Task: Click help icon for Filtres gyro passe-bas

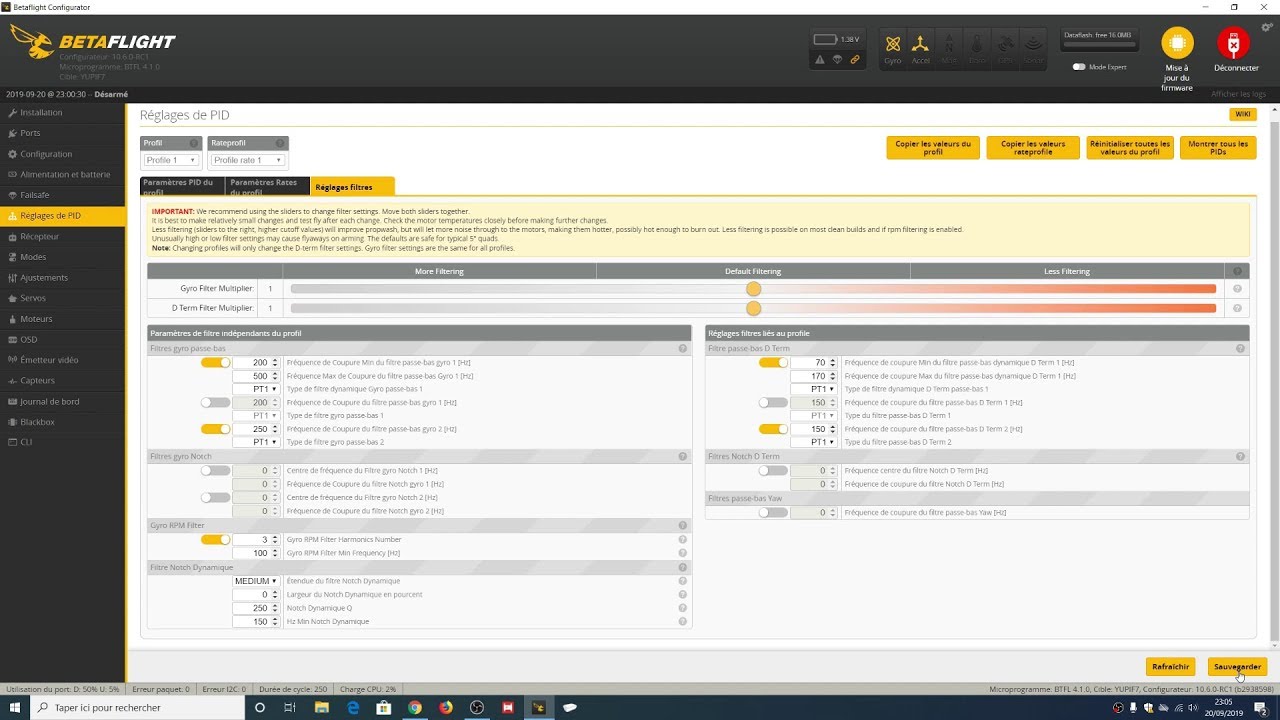Action: (683, 349)
